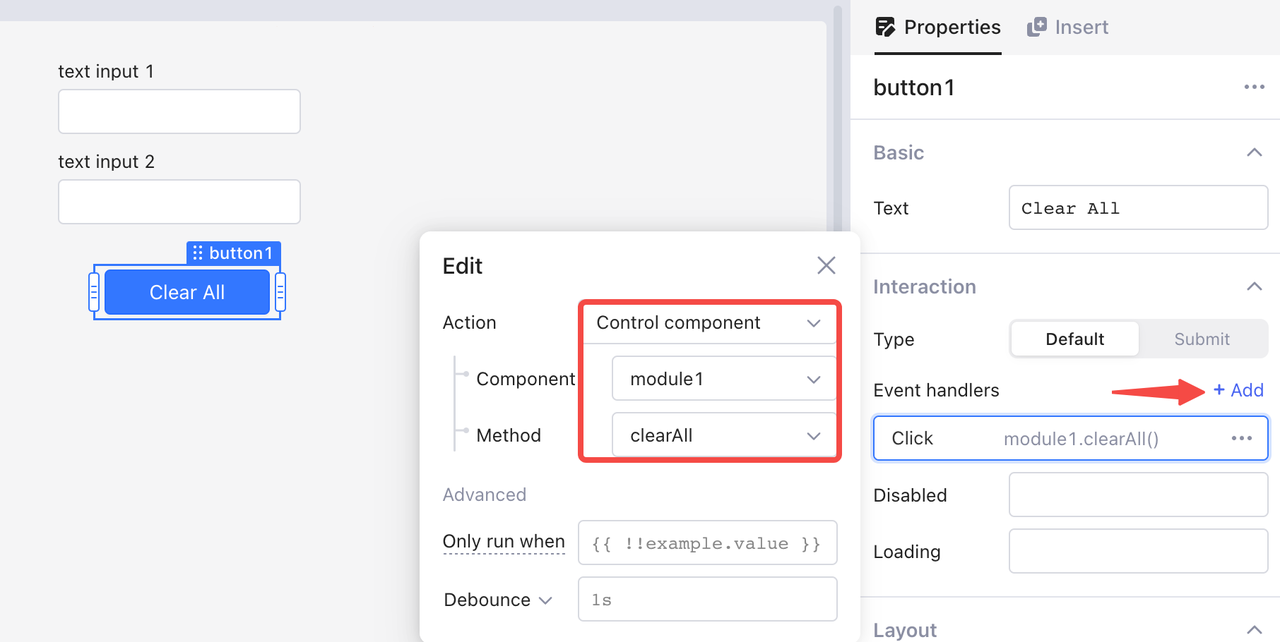Switch to the Properties tab
Viewport: 1280px width, 642px height.
point(938,27)
